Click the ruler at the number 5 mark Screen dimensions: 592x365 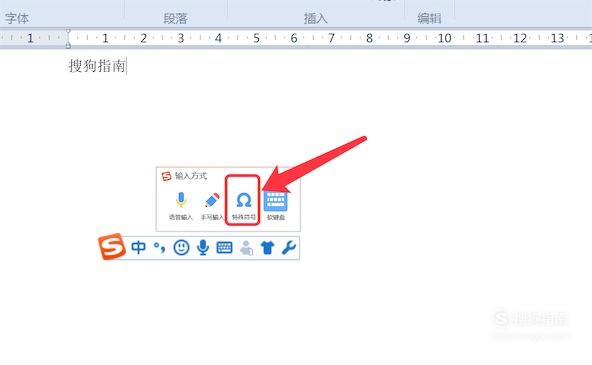[256, 38]
